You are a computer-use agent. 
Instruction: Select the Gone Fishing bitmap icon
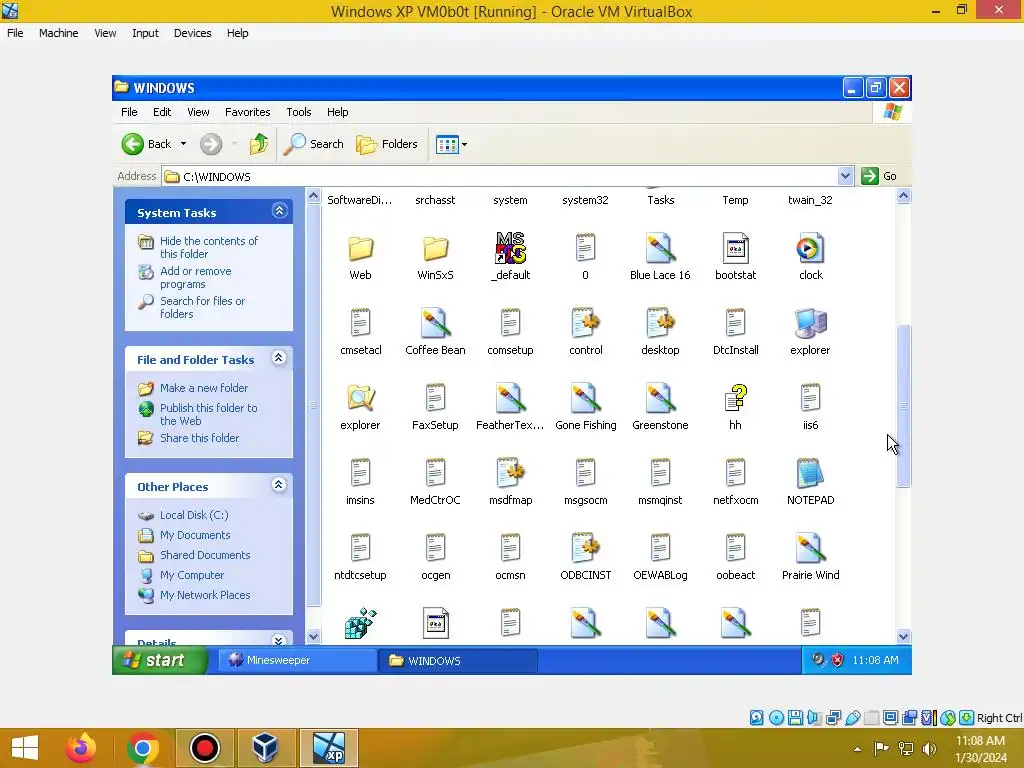(585, 398)
